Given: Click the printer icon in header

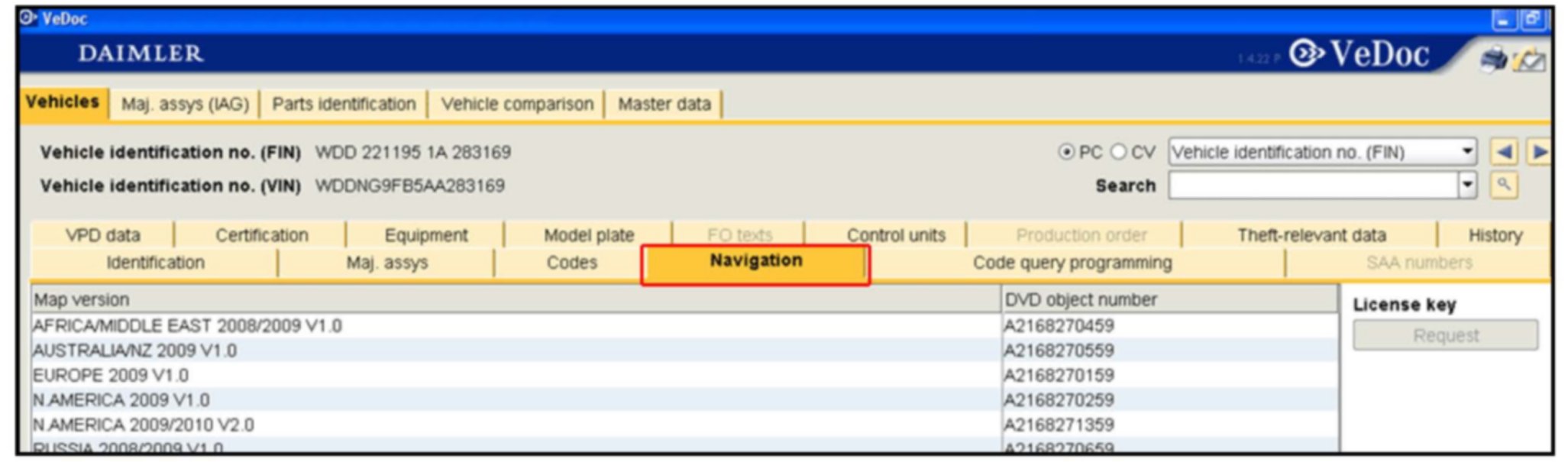Looking at the screenshot, I should [1493, 59].
